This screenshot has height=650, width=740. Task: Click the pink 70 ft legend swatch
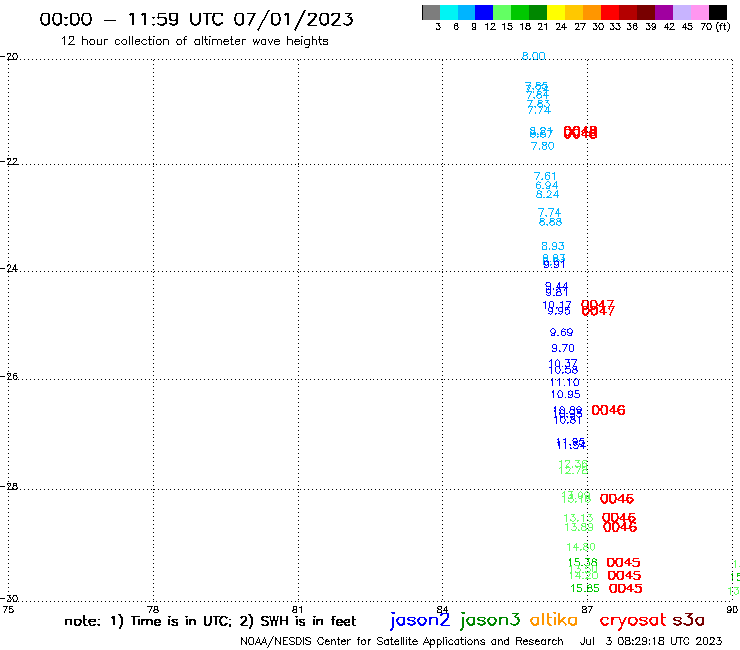coord(699,12)
